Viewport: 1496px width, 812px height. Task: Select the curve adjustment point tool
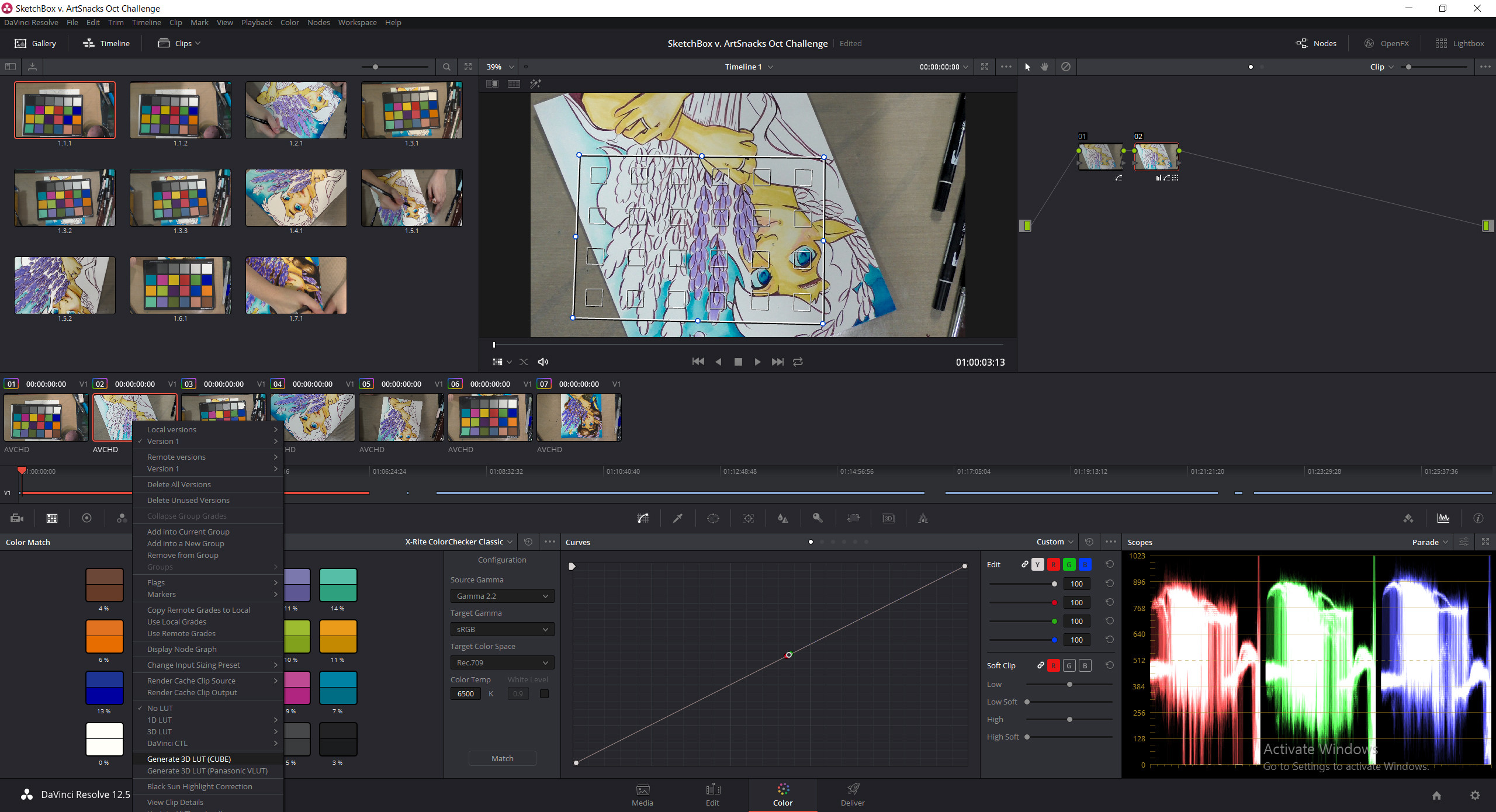coord(643,518)
